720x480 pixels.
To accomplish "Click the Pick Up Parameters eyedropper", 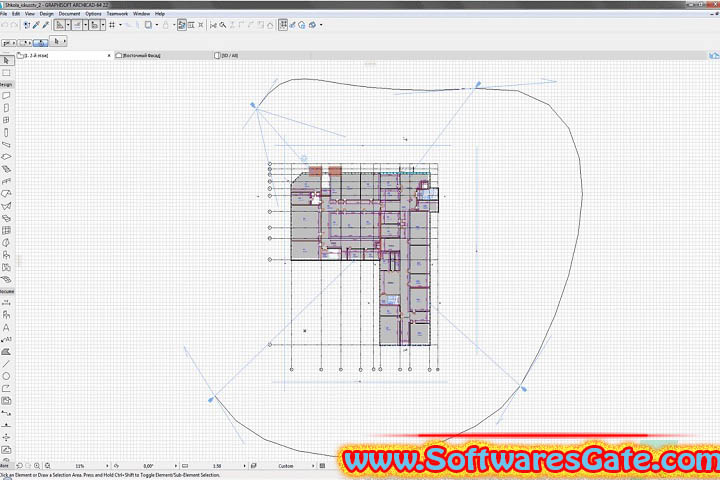I will click(36, 25).
